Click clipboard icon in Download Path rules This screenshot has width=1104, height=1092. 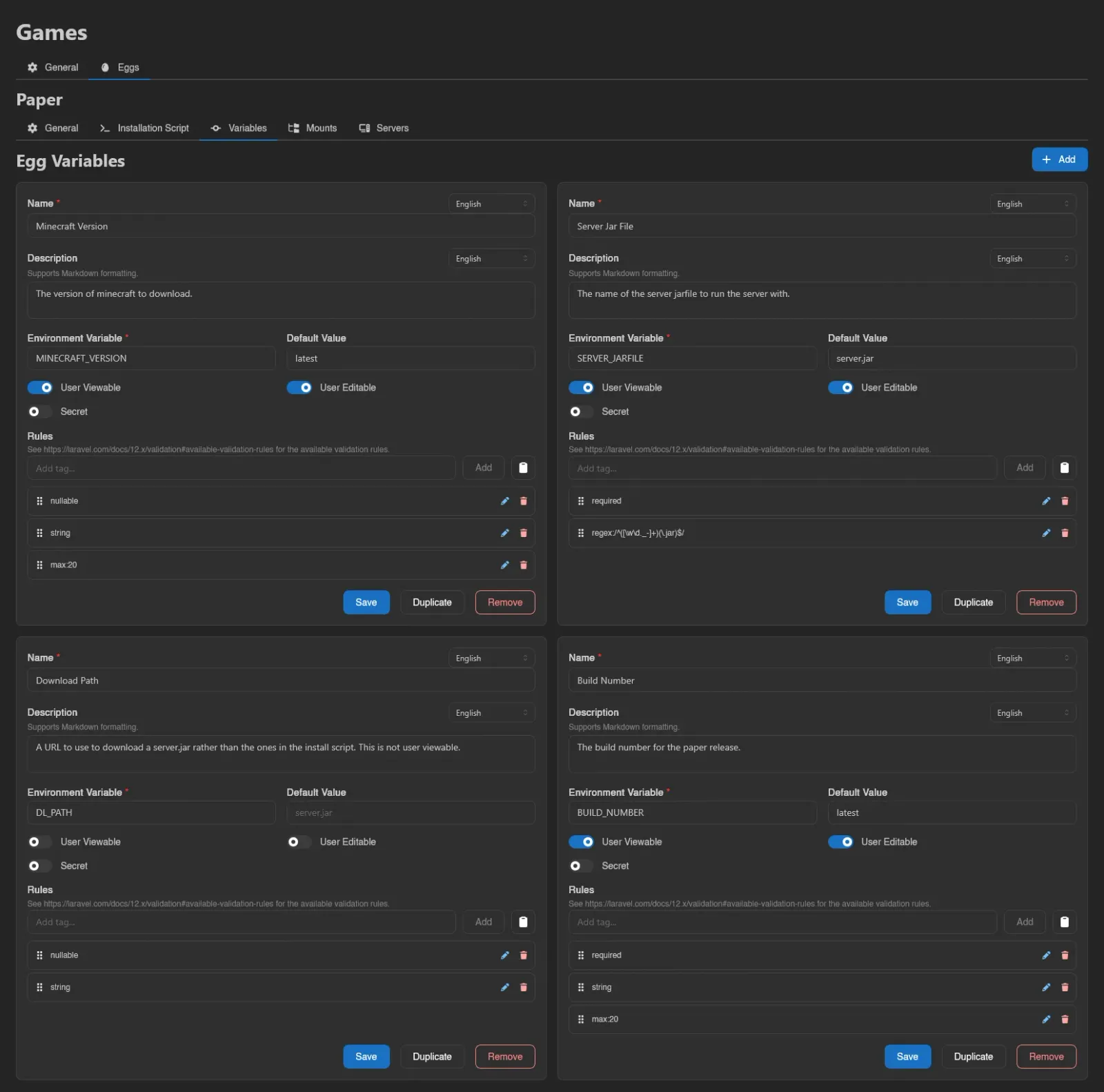pos(523,922)
